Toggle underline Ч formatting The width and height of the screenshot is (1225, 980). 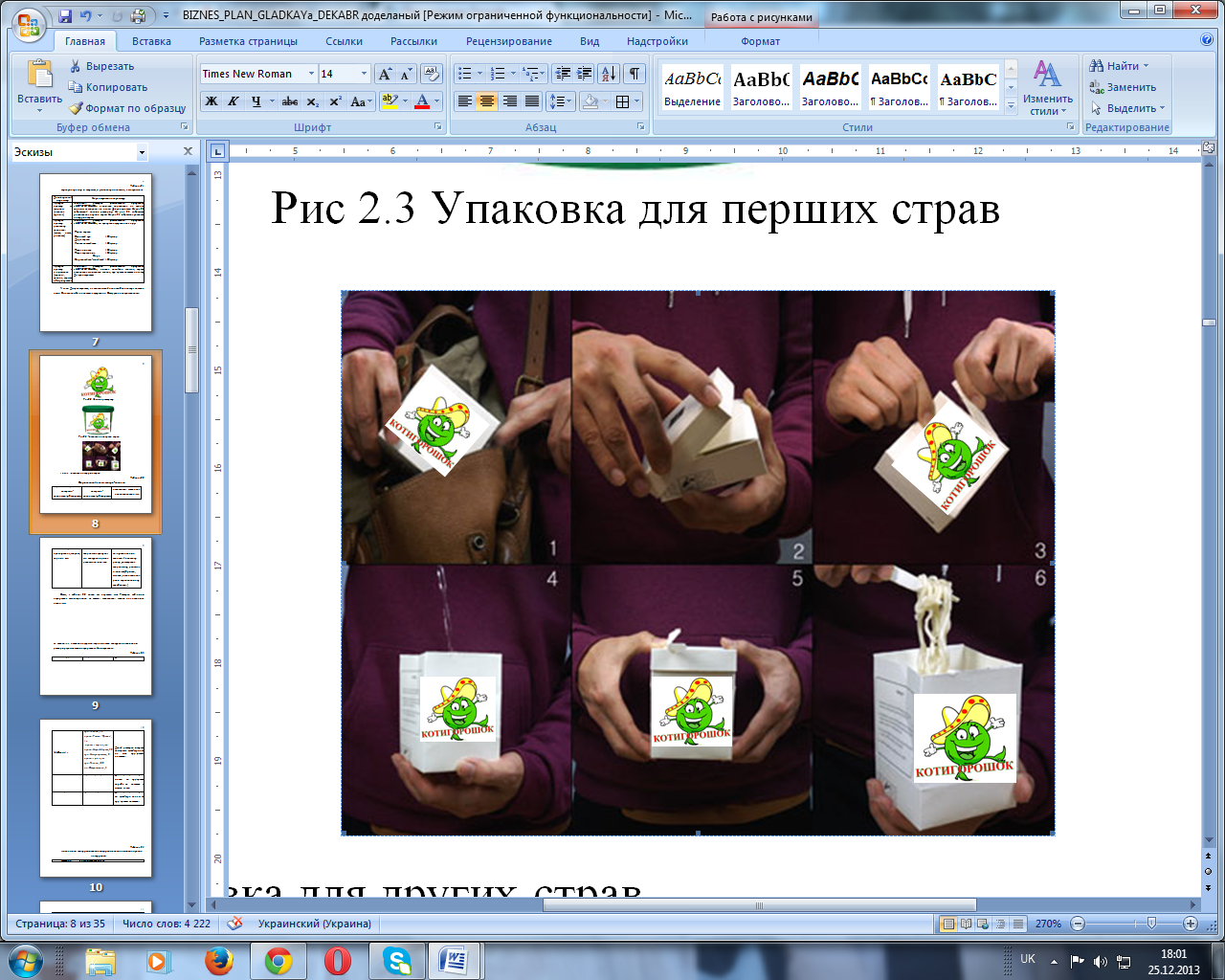point(256,101)
